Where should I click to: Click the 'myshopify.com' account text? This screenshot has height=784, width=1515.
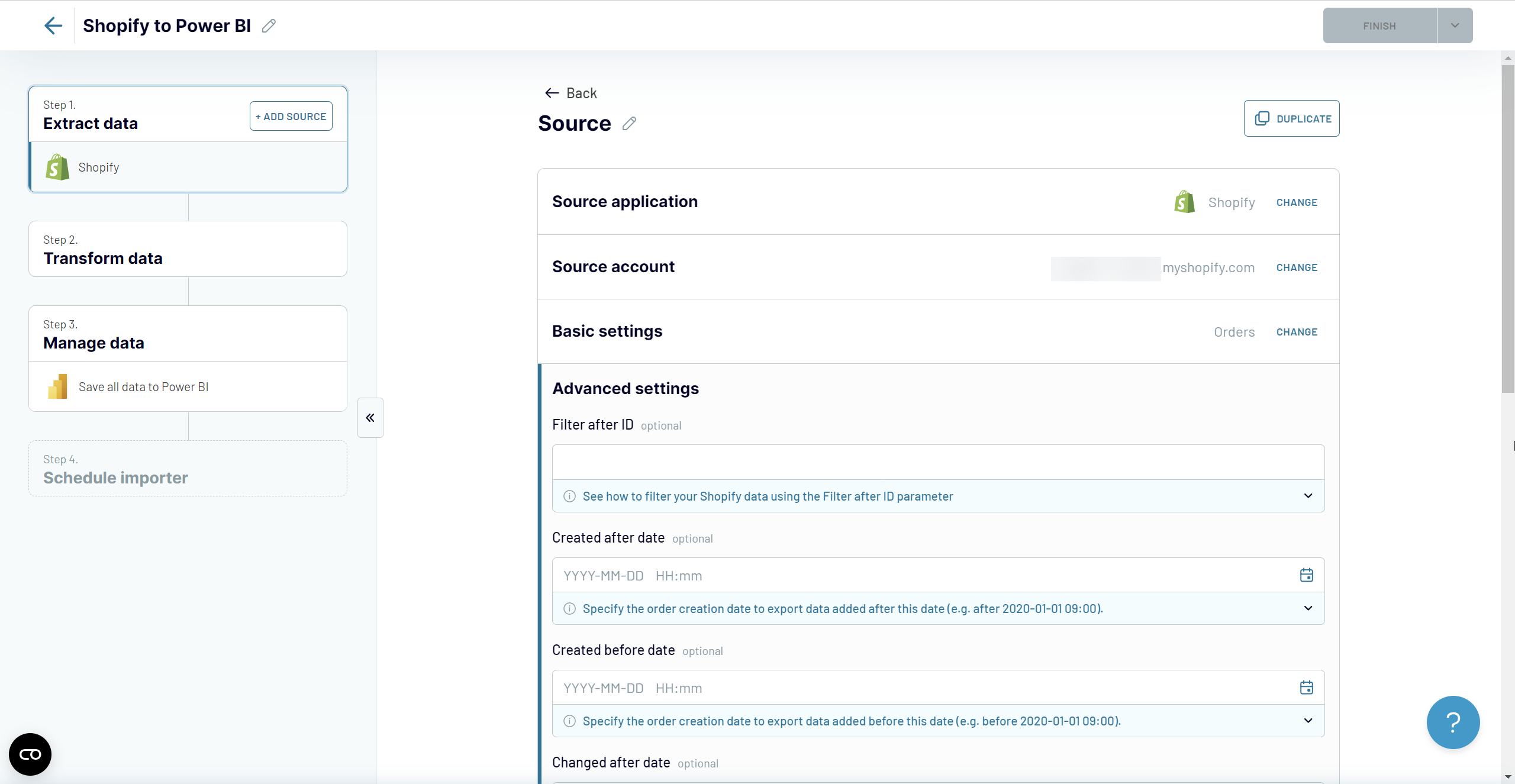1208,267
